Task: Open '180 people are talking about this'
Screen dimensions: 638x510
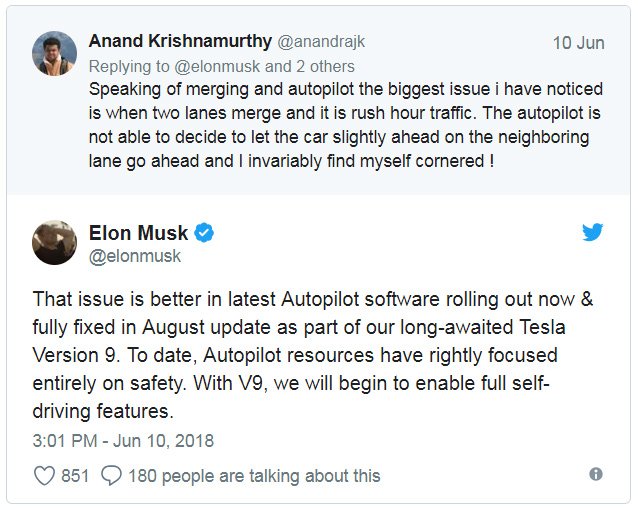Action: point(254,476)
